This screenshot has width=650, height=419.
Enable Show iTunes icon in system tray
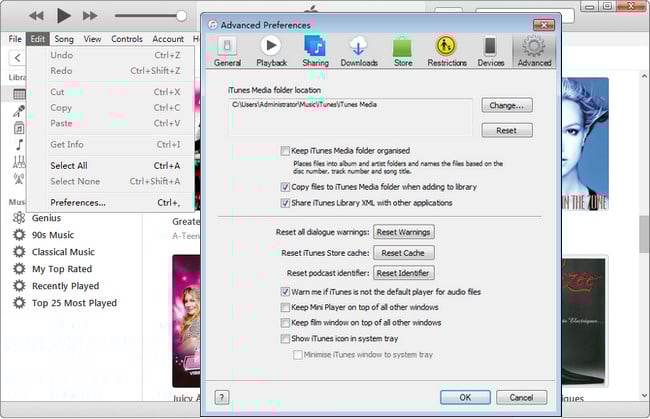pos(285,339)
